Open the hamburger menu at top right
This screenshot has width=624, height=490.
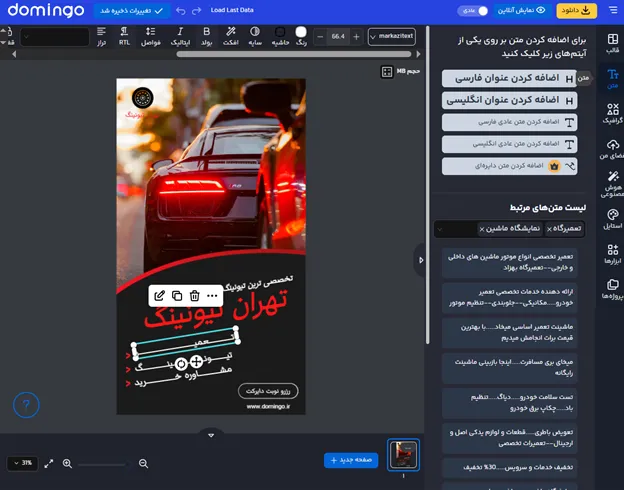(x=613, y=10)
